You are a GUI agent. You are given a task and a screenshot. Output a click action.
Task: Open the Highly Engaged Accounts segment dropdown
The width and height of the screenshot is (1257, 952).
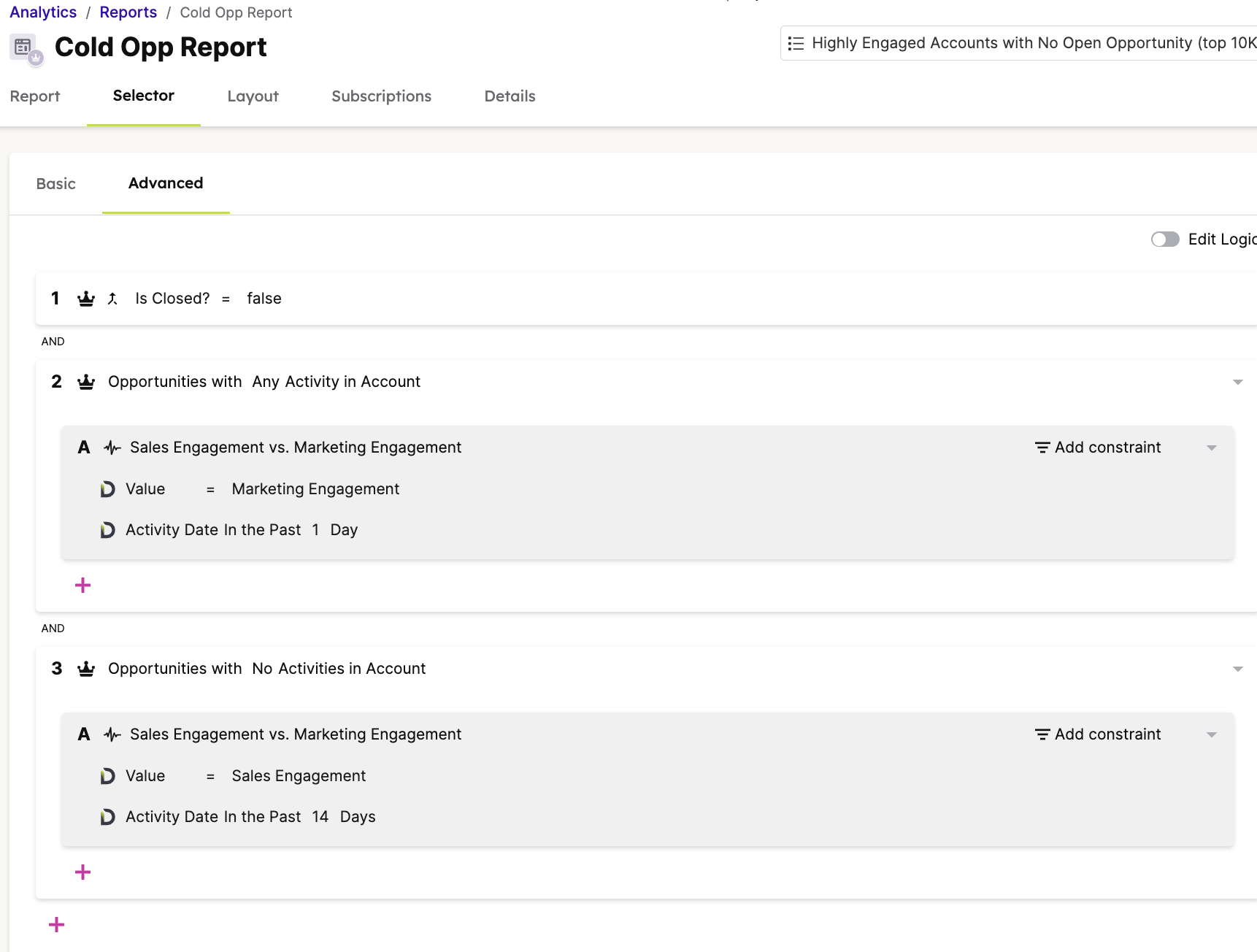(x=1019, y=43)
